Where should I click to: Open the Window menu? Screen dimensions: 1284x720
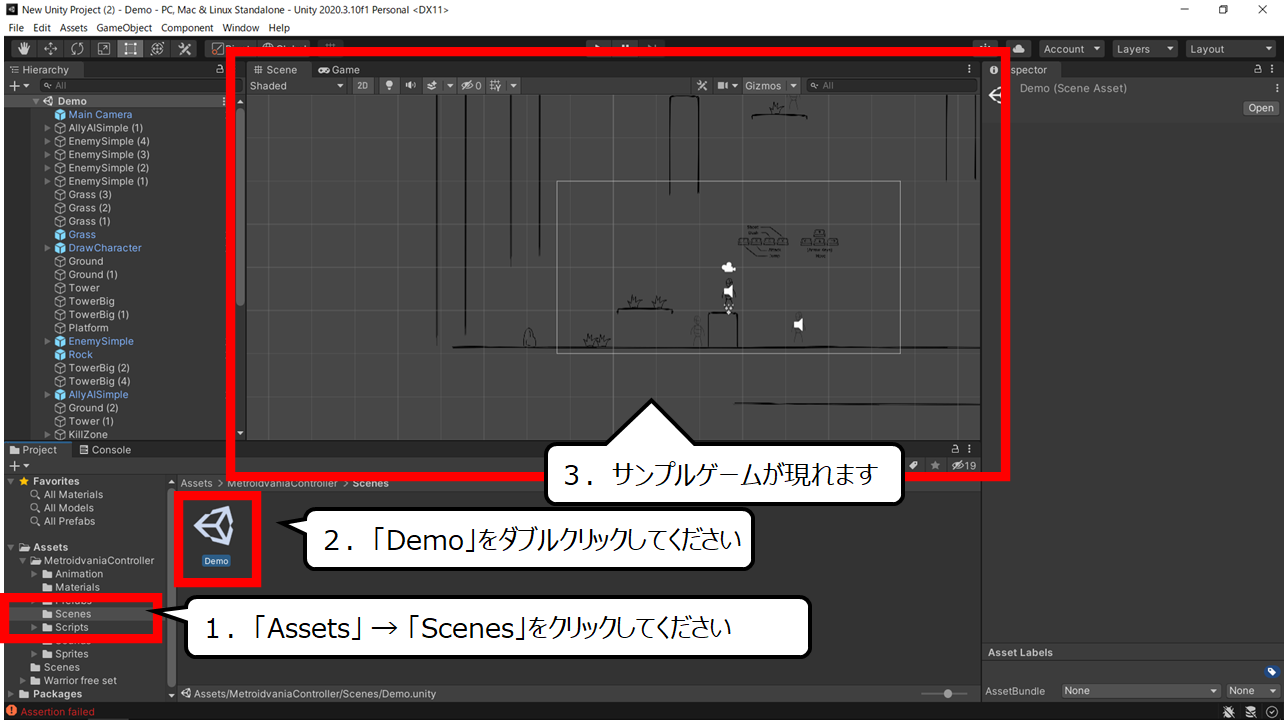pyautogui.click(x=241, y=28)
